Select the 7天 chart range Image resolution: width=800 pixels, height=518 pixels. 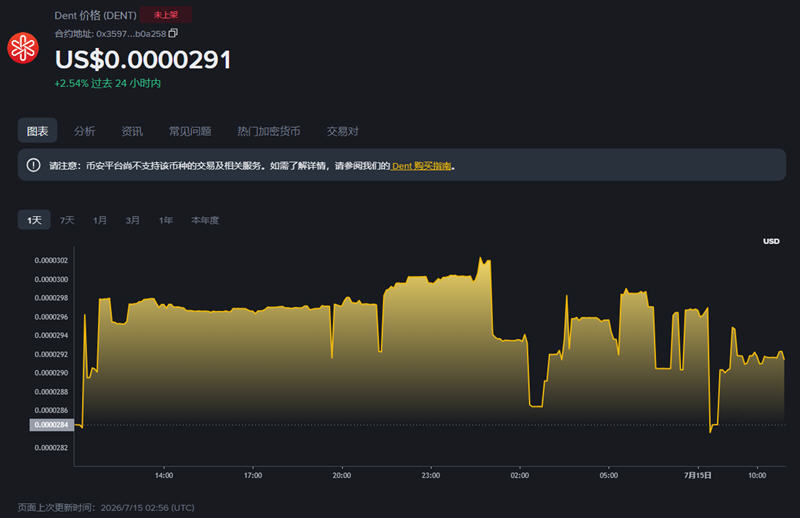pyautogui.click(x=67, y=220)
